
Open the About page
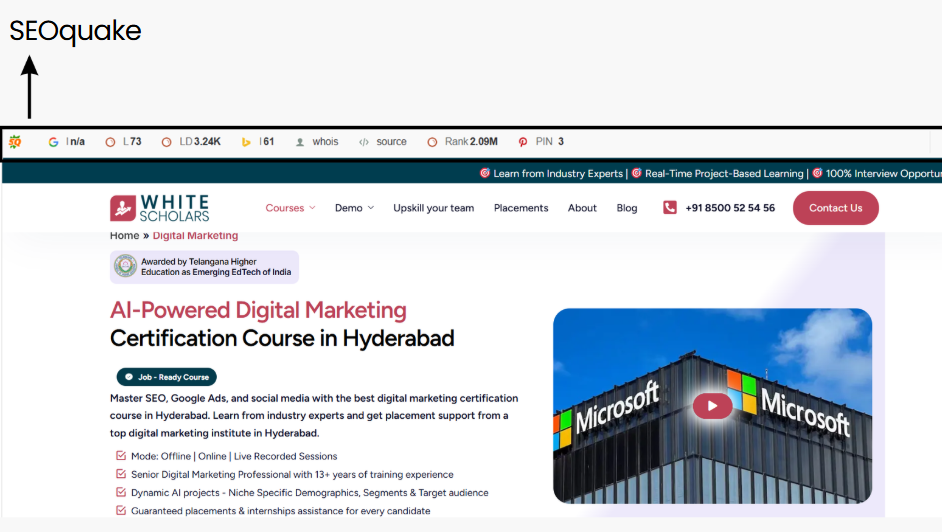coord(582,208)
